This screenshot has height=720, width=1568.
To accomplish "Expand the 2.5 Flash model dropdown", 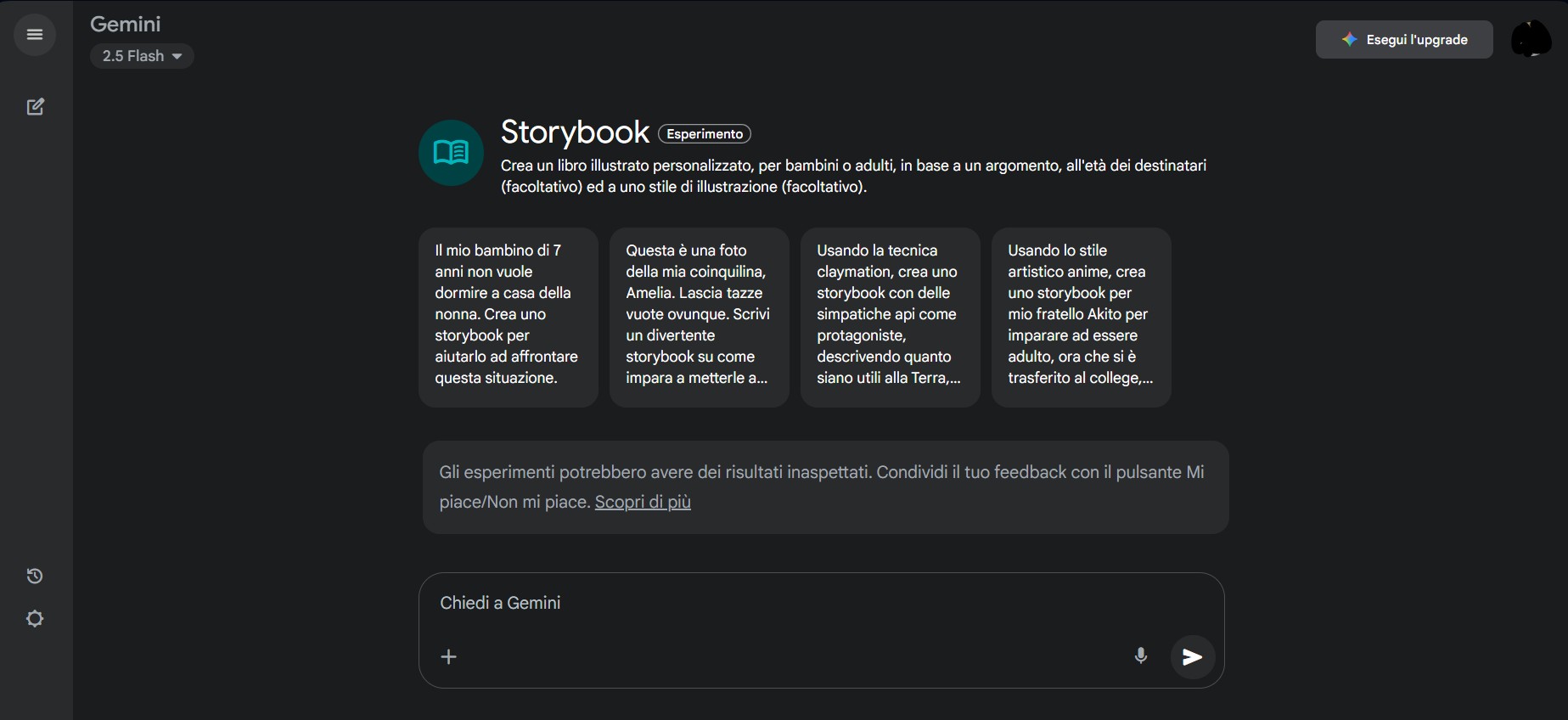I will coord(142,56).
